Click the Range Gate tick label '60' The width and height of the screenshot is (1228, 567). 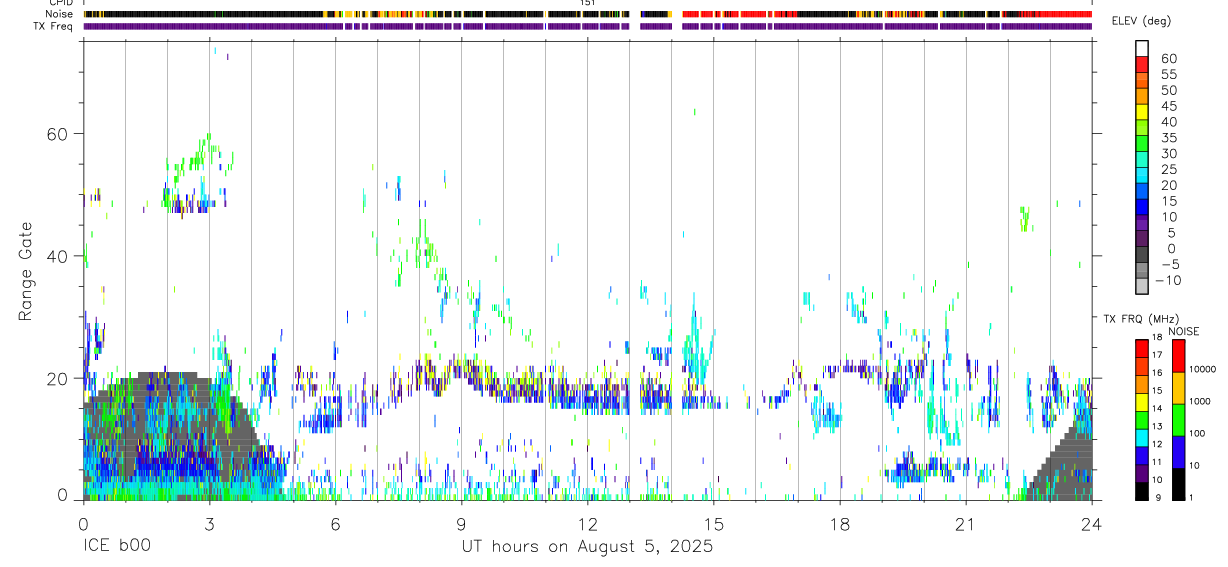[x=59, y=134]
